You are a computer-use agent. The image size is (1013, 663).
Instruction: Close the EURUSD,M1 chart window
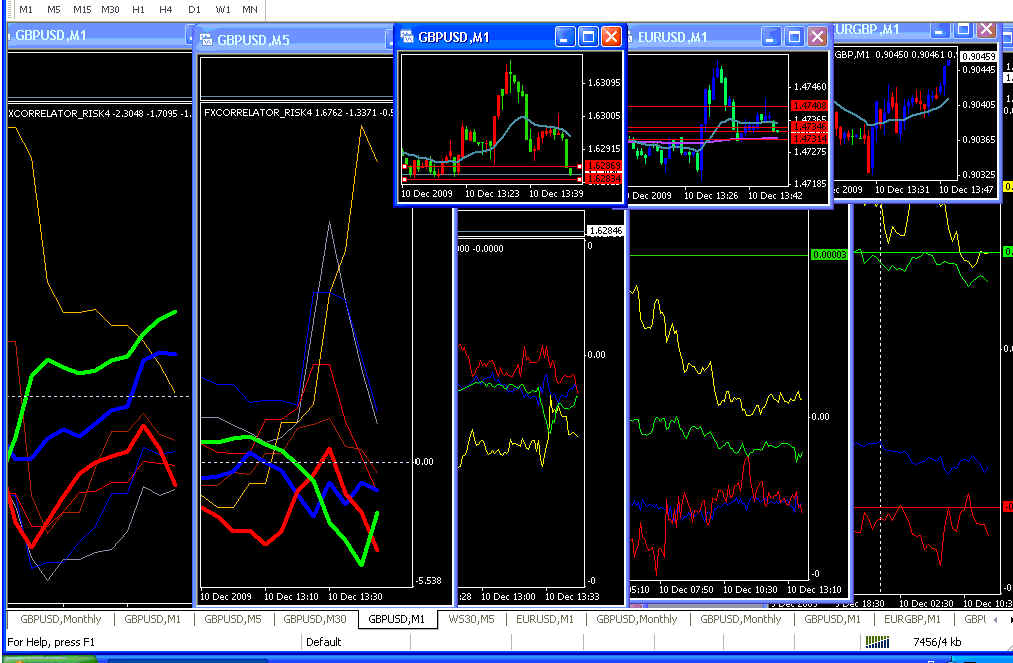[817, 37]
